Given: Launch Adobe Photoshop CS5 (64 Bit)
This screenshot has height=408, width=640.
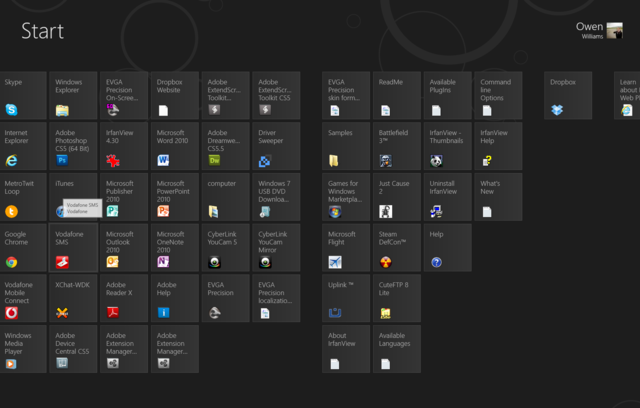Looking at the screenshot, I should pyautogui.click(x=73, y=146).
